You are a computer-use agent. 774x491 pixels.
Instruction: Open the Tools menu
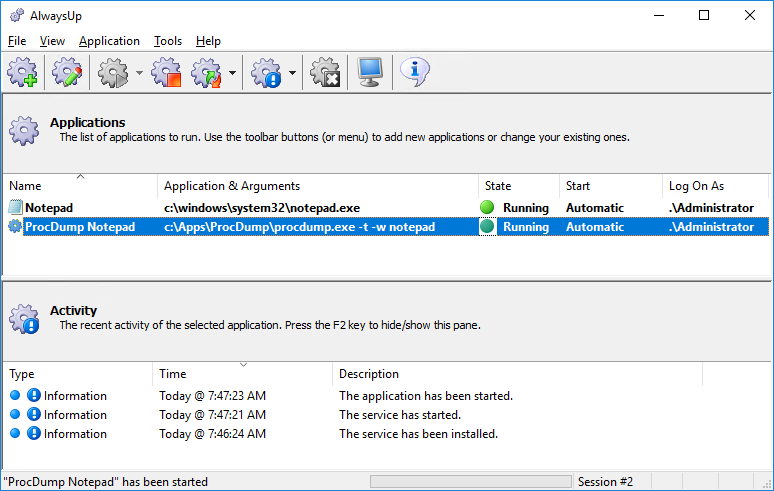pyautogui.click(x=168, y=41)
